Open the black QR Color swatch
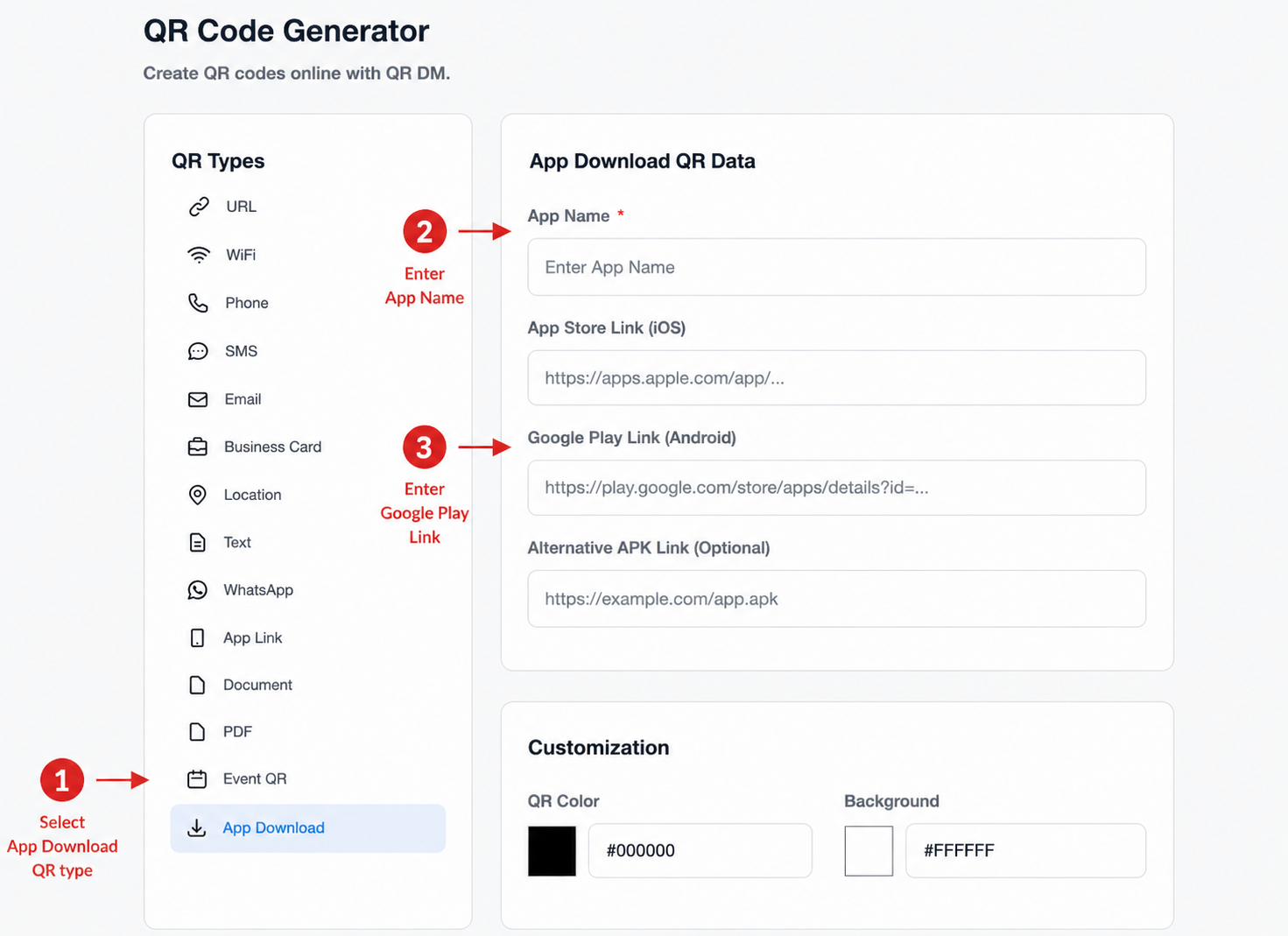Image resolution: width=1288 pixels, height=936 pixels. click(x=552, y=851)
